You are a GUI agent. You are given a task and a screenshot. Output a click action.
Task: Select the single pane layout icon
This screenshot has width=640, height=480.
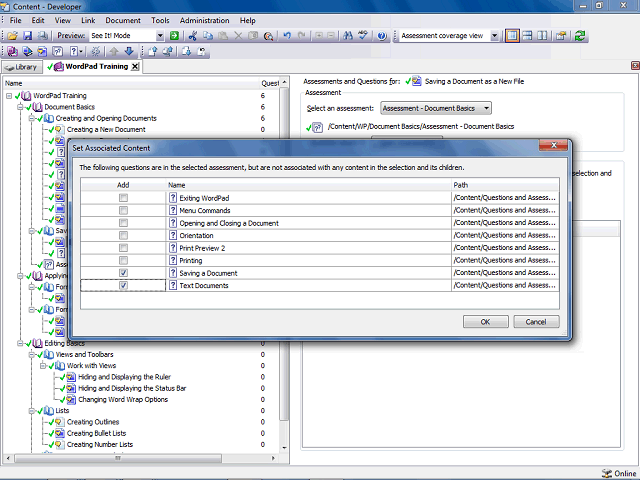point(512,36)
